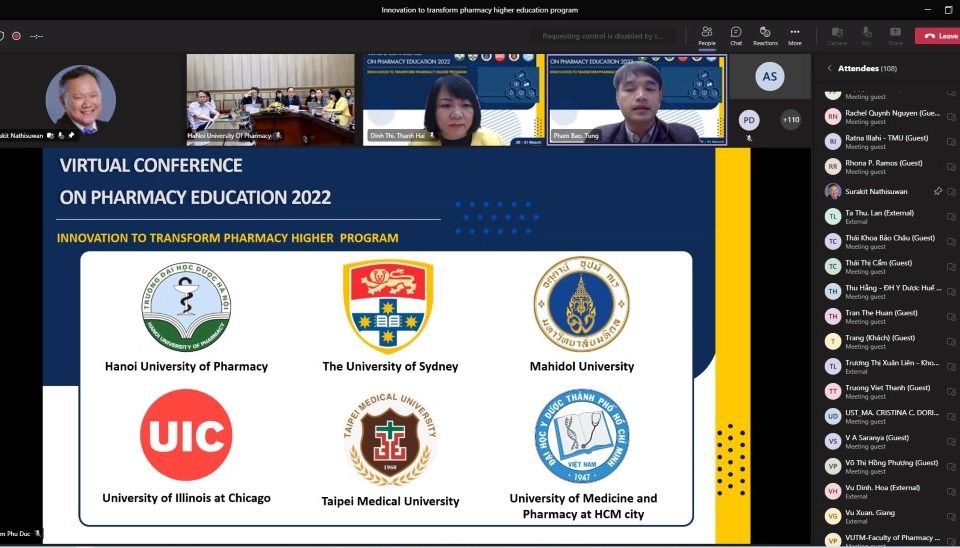This screenshot has width=960, height=548.
Task: Select Vu Dinh. Hoa (External) attendee
Action: tap(886, 492)
